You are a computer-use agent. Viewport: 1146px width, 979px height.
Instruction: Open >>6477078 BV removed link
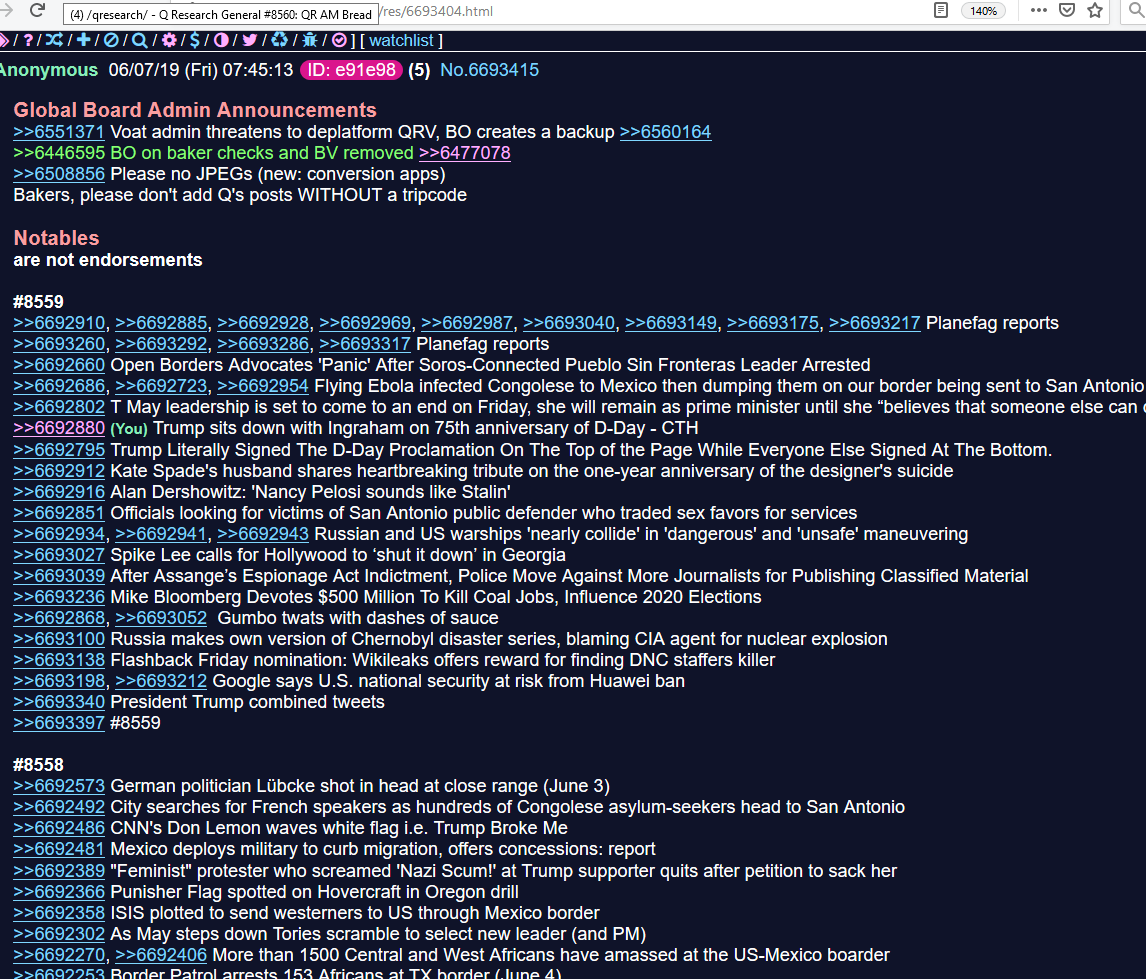(x=465, y=153)
